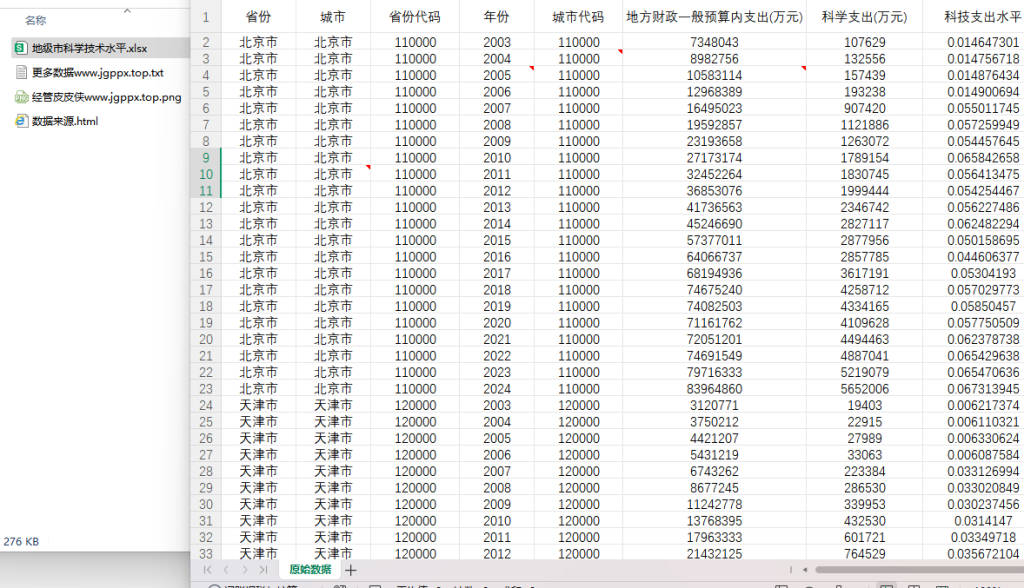1024x588 pixels.
Task: Click the cell with value 83964860
Action: (714, 389)
